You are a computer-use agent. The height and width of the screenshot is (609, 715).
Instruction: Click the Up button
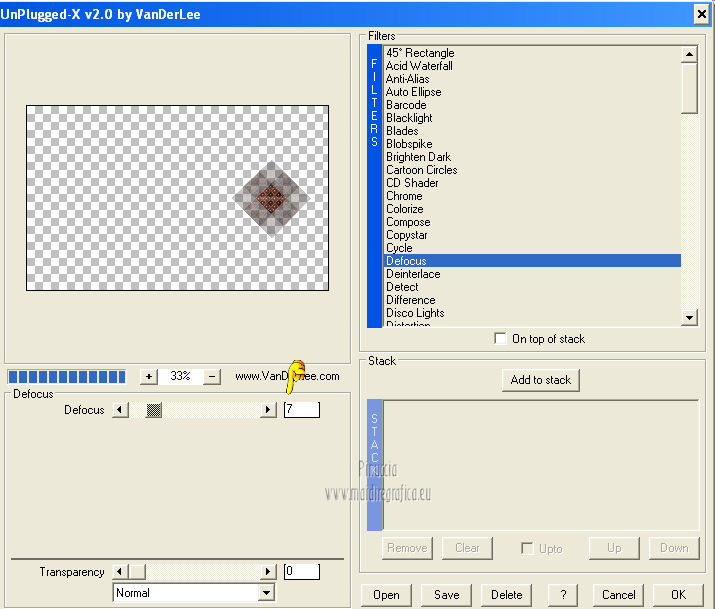pos(614,548)
